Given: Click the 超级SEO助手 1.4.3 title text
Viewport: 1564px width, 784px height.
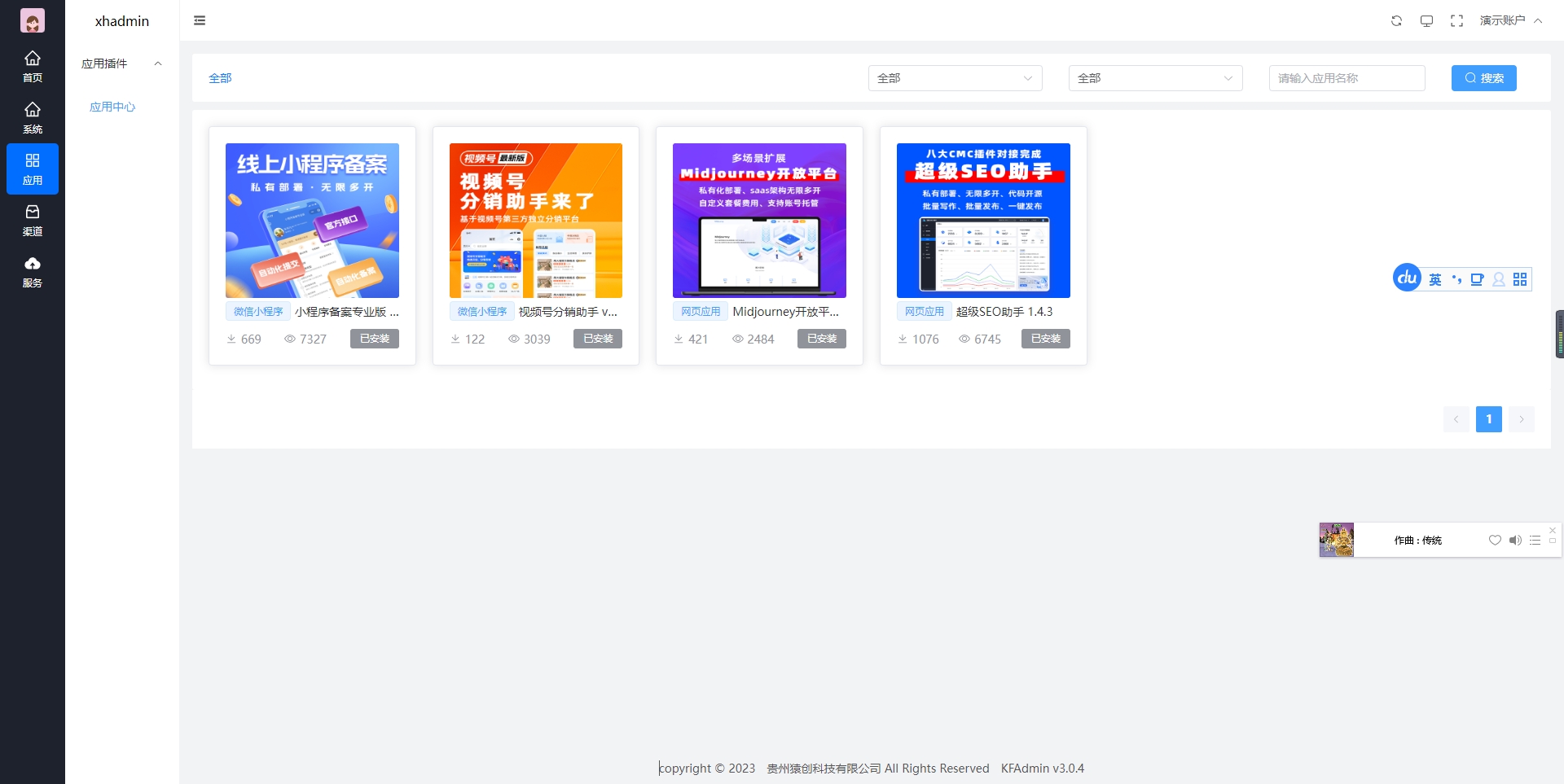Looking at the screenshot, I should tap(1004, 312).
